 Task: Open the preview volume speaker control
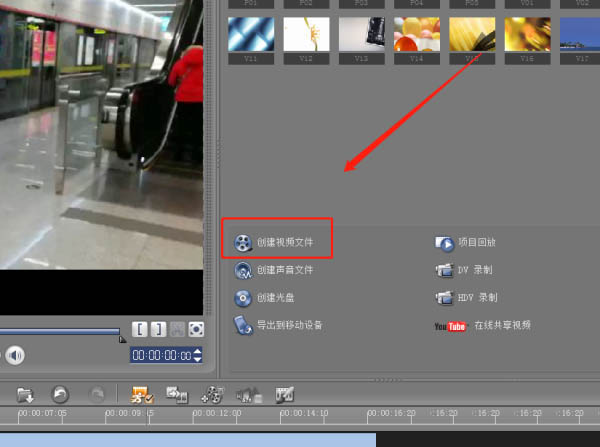tap(15, 356)
